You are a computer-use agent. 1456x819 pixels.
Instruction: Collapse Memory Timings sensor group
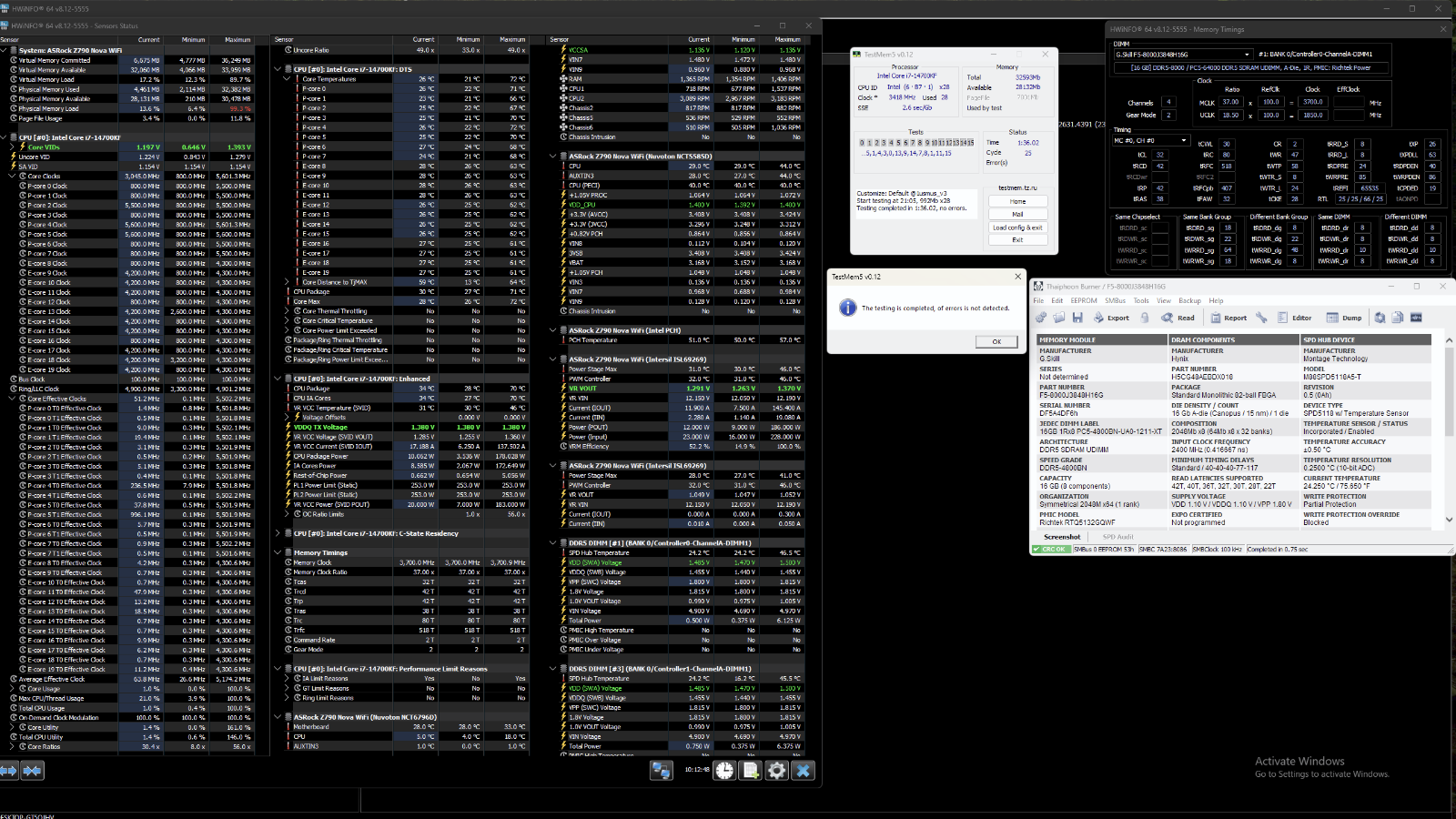pos(278,552)
